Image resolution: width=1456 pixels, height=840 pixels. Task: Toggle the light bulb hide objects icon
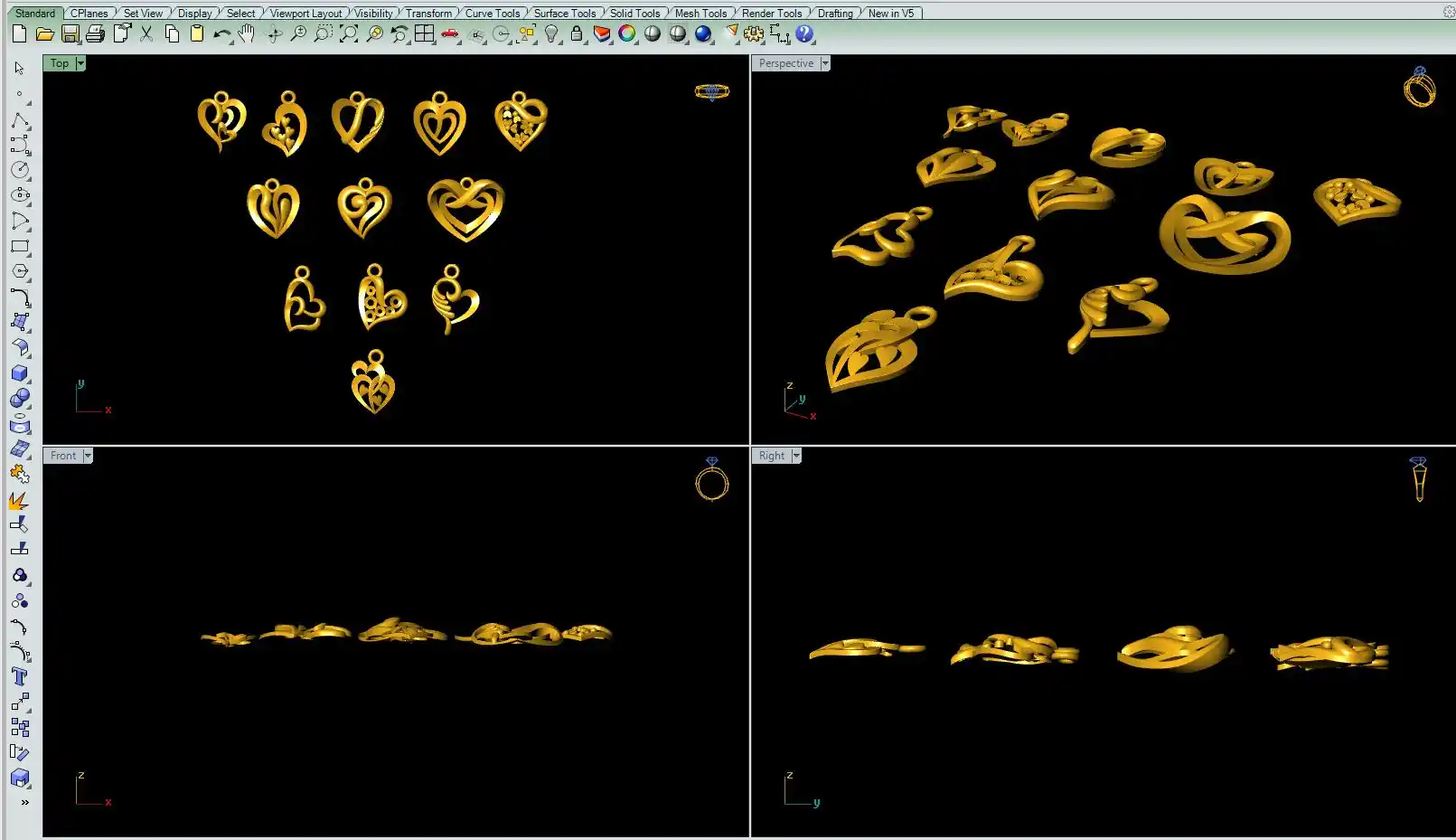(x=551, y=34)
